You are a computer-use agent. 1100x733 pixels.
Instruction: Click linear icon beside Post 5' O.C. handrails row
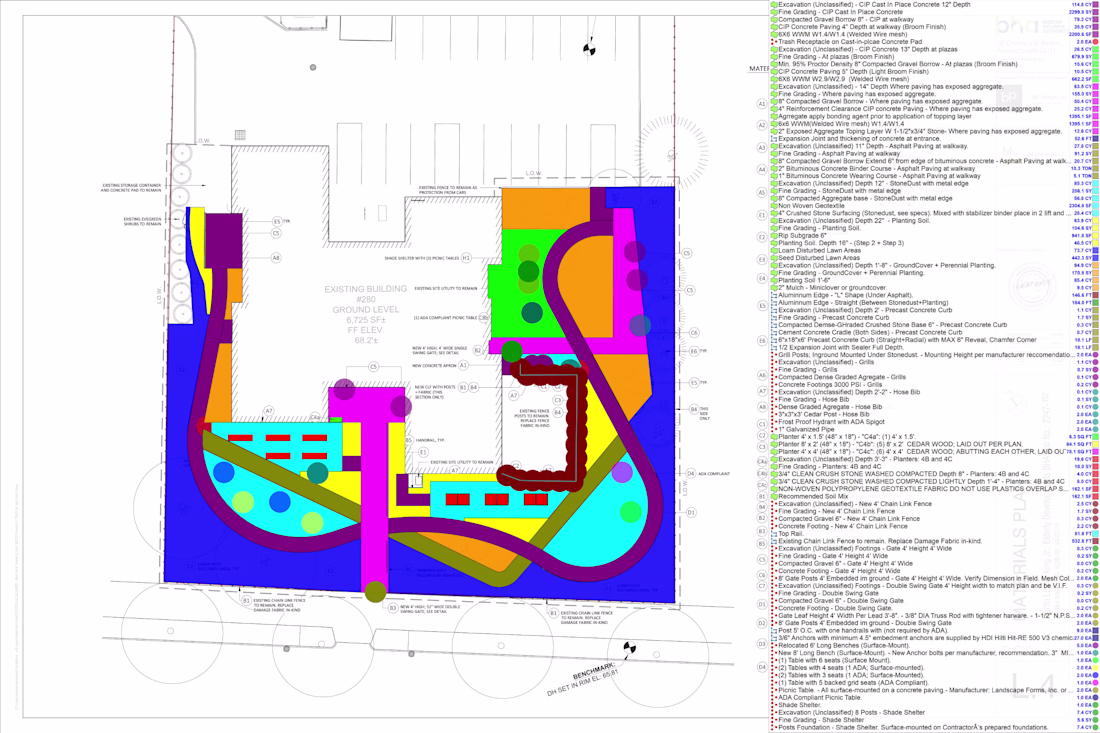[x=774, y=631]
